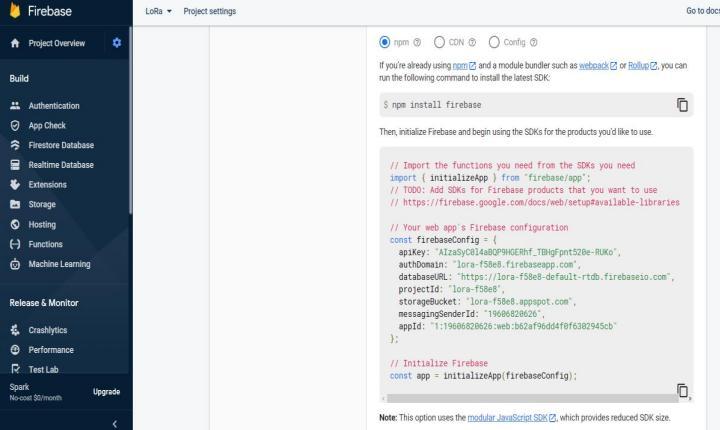Screen dimensions: 720x430
Task: Select the CDN radio option
Action: [439, 42]
